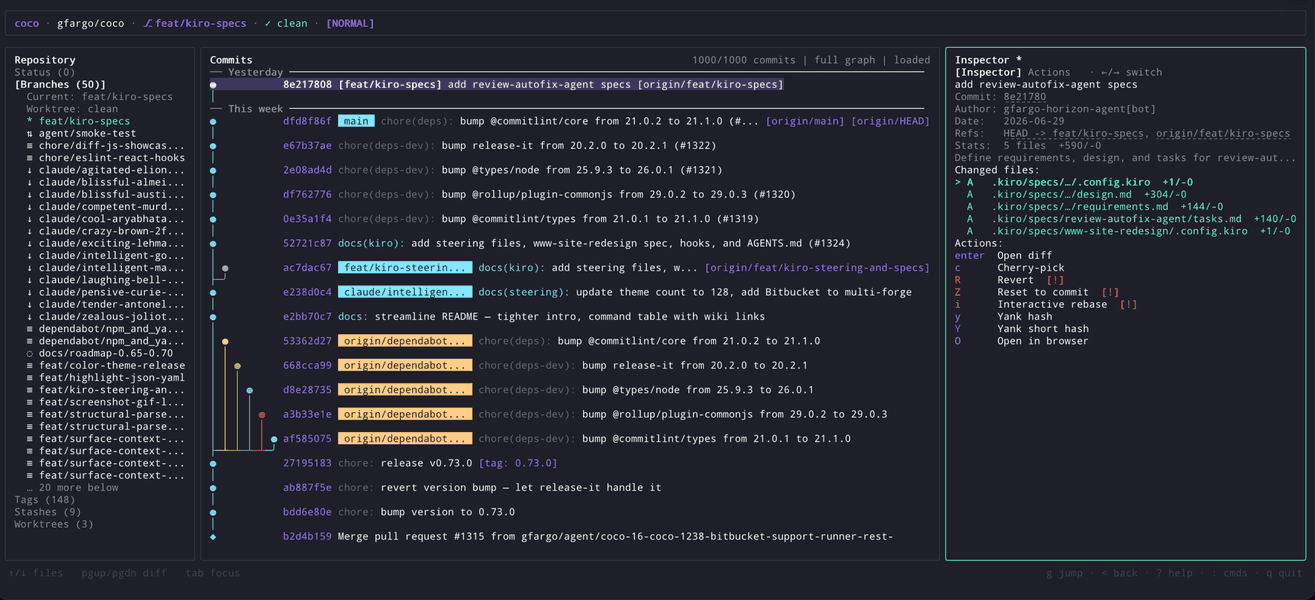The image size is (1315, 600).
Task: Click the down-arrow icon beside claude/agitated-elion branch
Action: pos(29,170)
